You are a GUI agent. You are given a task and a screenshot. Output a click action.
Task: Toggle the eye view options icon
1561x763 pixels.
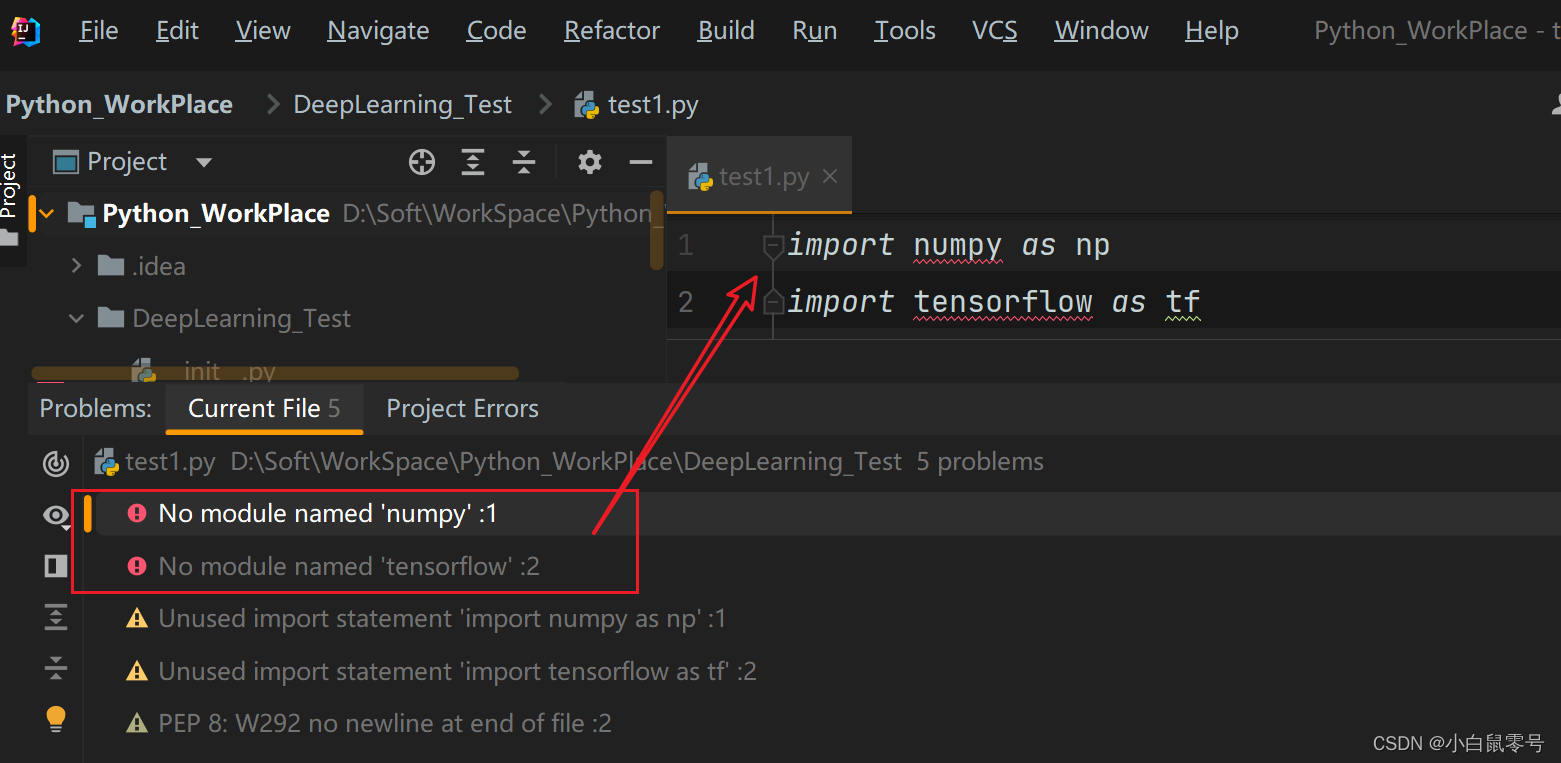[56, 516]
